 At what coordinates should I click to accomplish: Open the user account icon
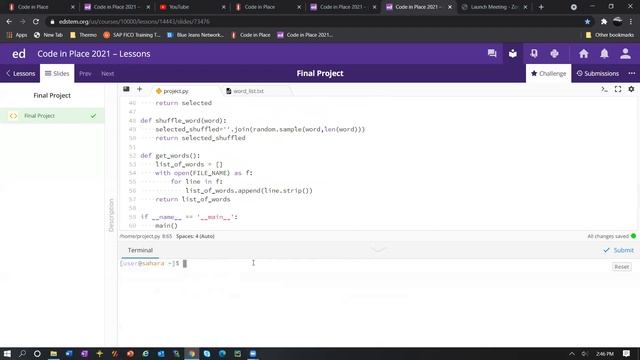(x=625, y=53)
